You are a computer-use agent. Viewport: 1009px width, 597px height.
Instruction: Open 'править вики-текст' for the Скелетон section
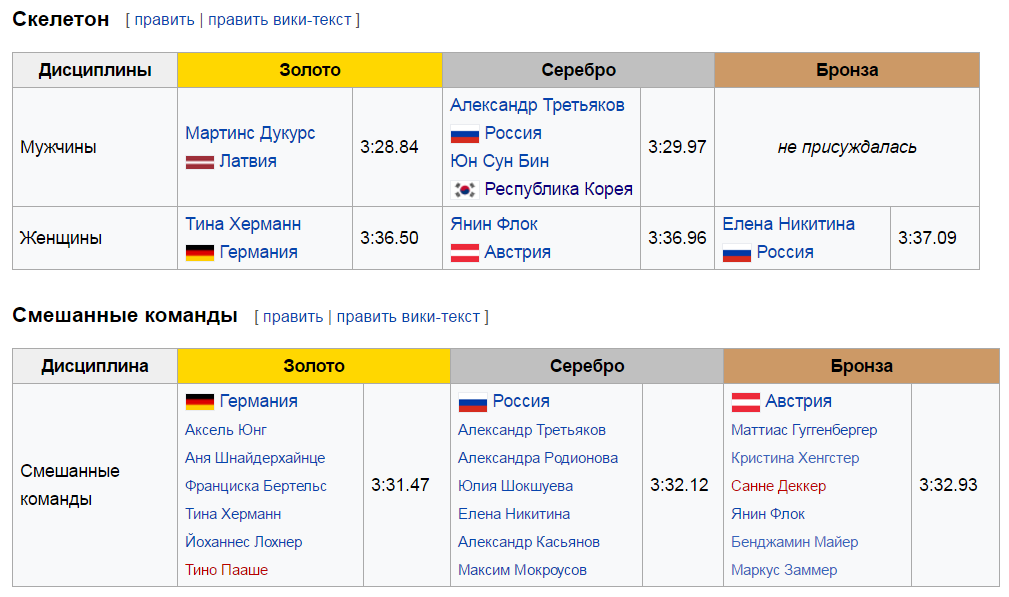point(280,20)
